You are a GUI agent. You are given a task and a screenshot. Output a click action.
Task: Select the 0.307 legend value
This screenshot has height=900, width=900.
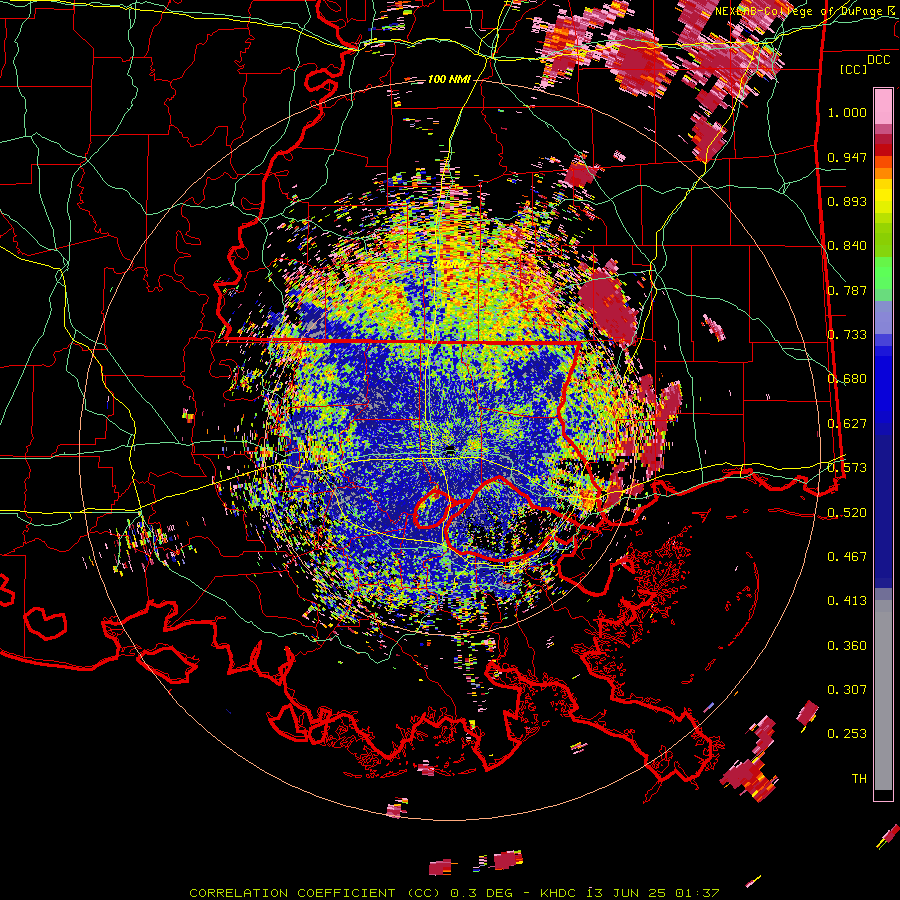[x=847, y=690]
